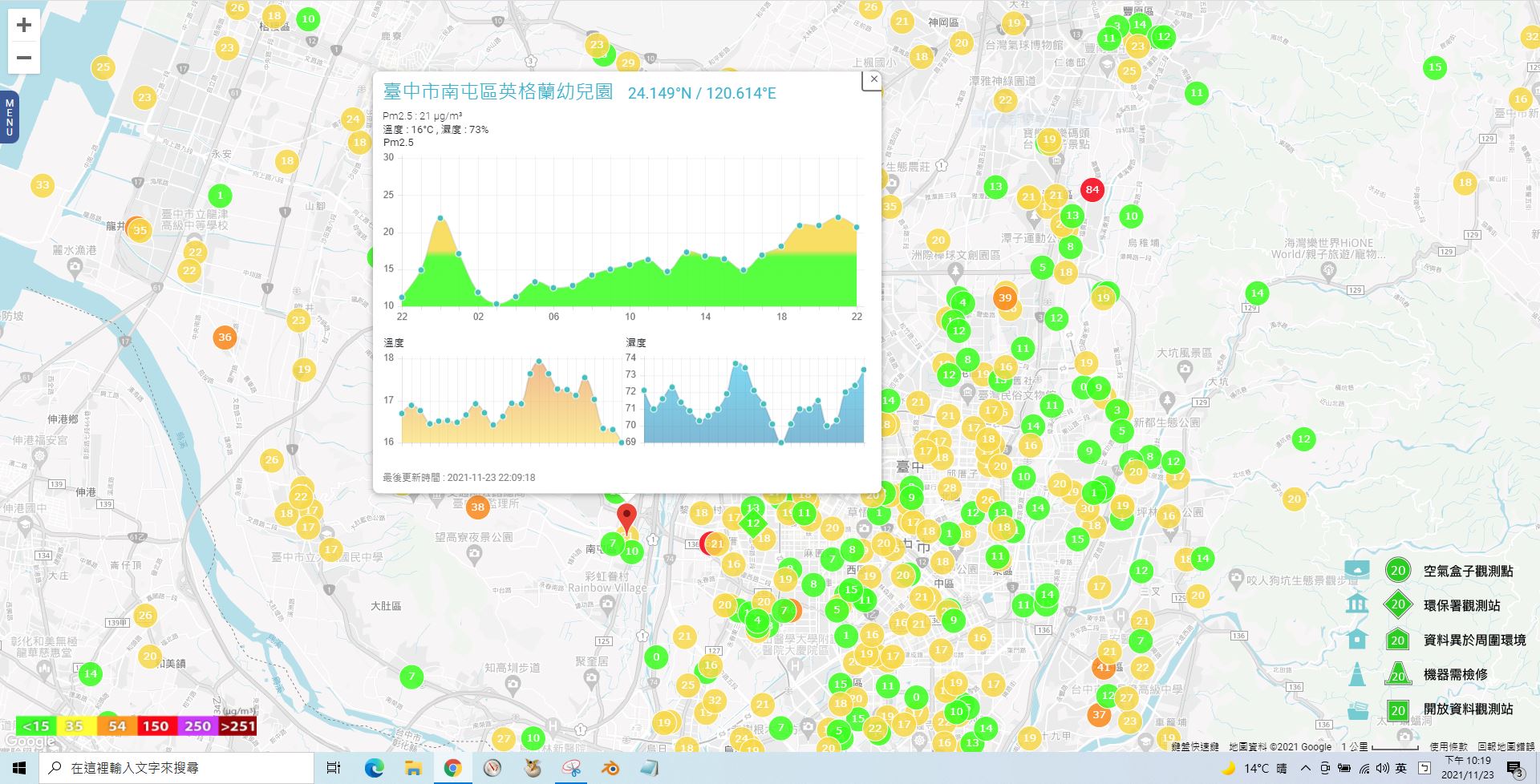Launch Microsoft Edge from taskbar
Viewport: 1540px width, 784px height.
point(375,768)
